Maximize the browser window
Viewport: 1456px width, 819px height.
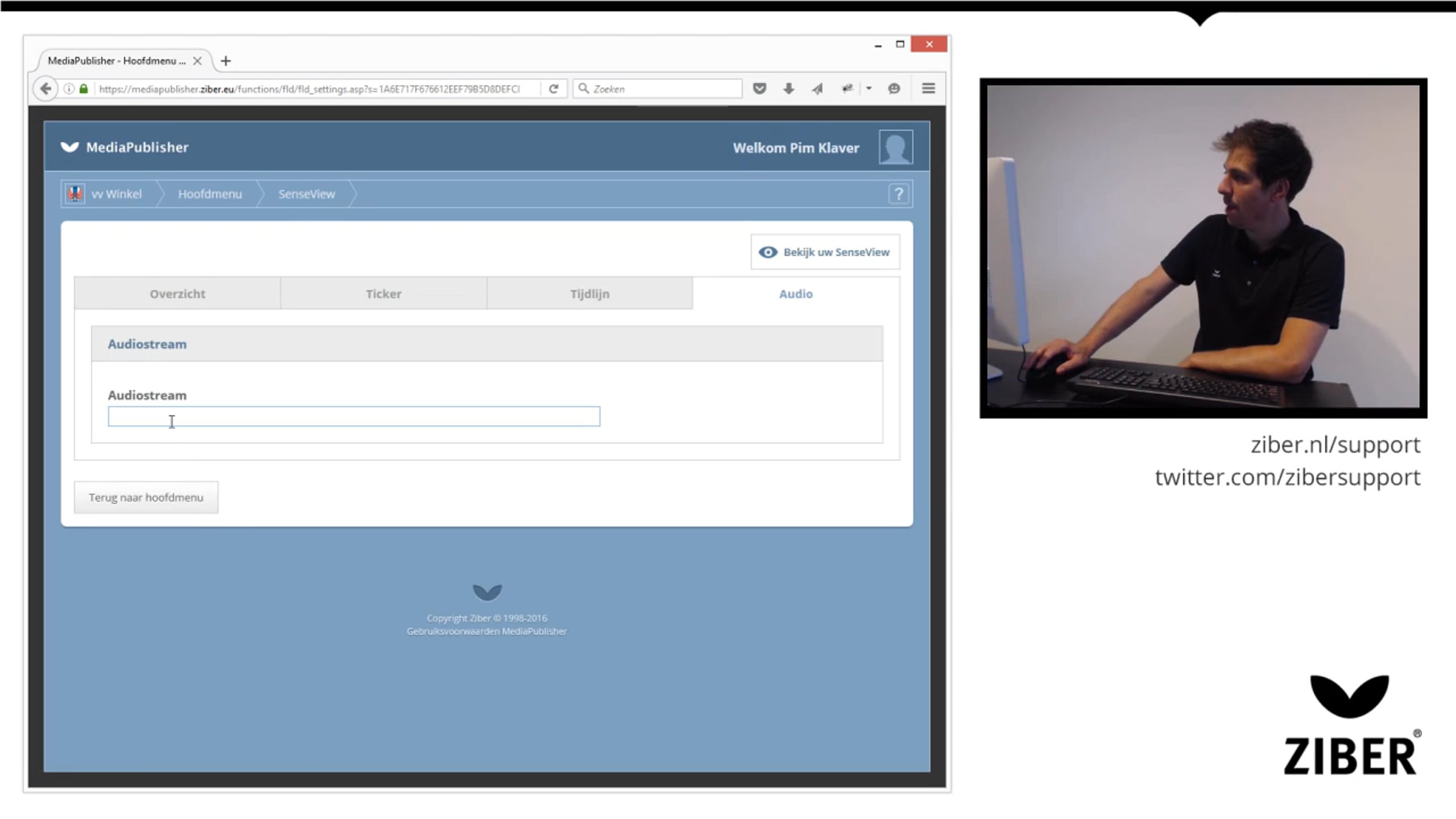(900, 44)
